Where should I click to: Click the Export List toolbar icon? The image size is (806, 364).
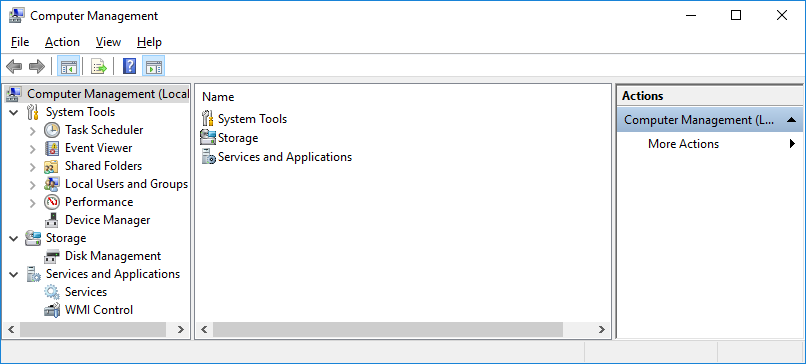(x=98, y=66)
